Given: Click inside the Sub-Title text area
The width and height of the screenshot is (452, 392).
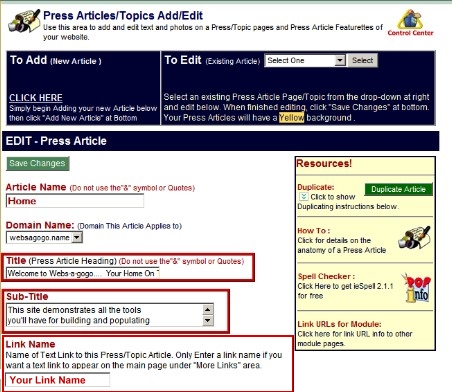Looking at the screenshot, I should tap(105, 315).
